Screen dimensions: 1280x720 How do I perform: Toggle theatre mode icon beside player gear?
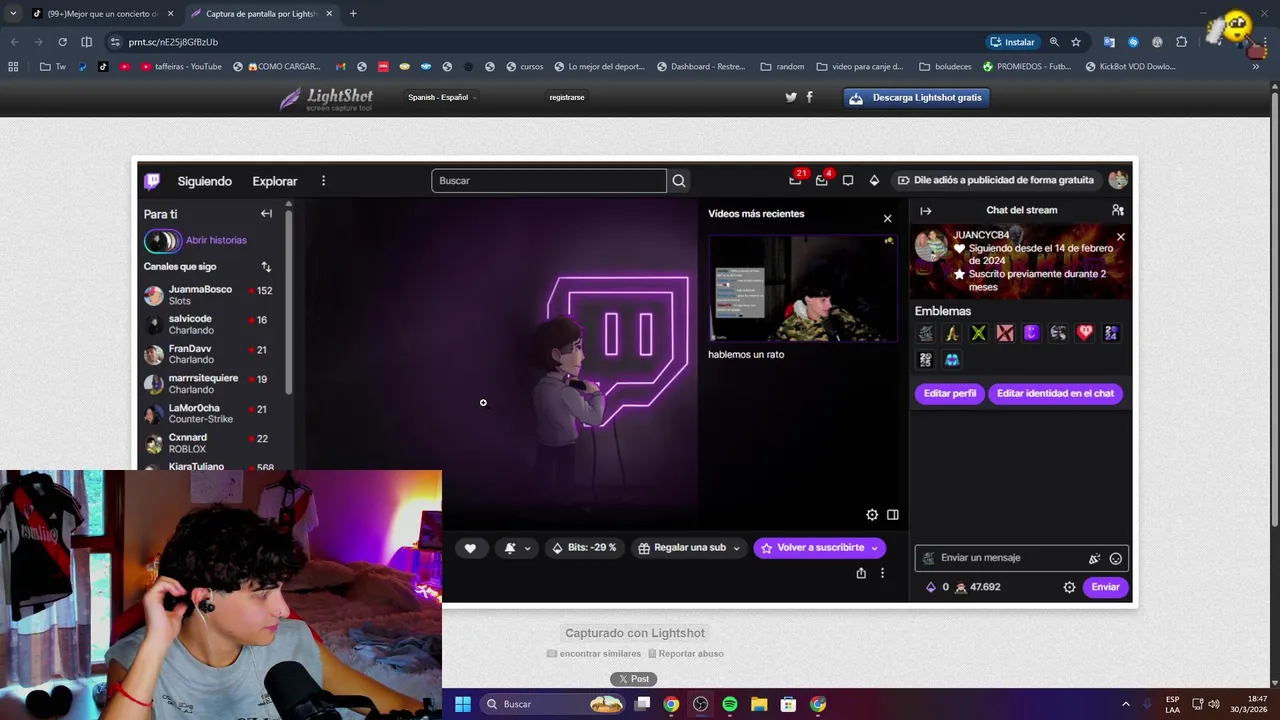(893, 515)
